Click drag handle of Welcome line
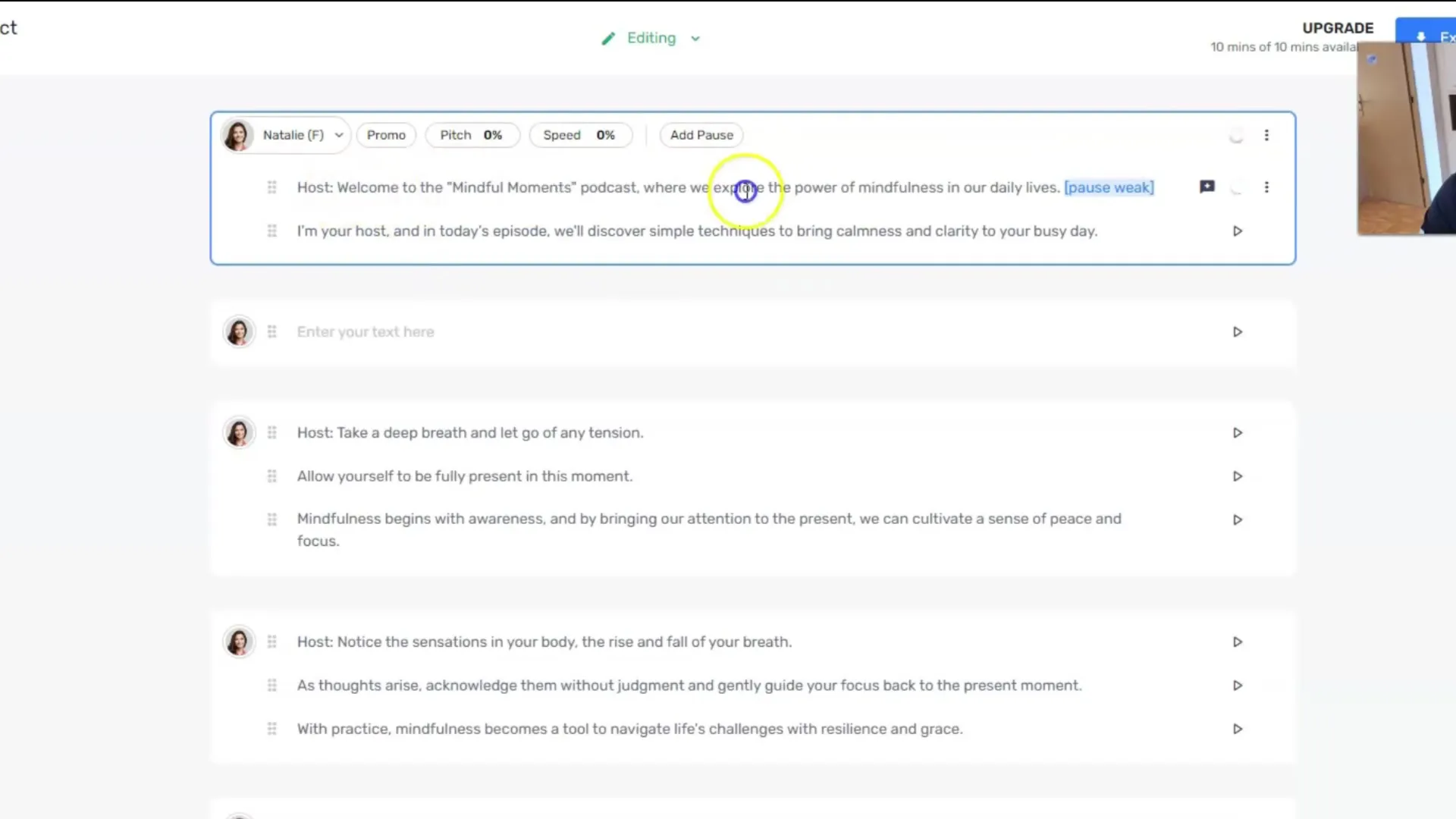Viewport: 1456px width, 819px height. coord(271,187)
